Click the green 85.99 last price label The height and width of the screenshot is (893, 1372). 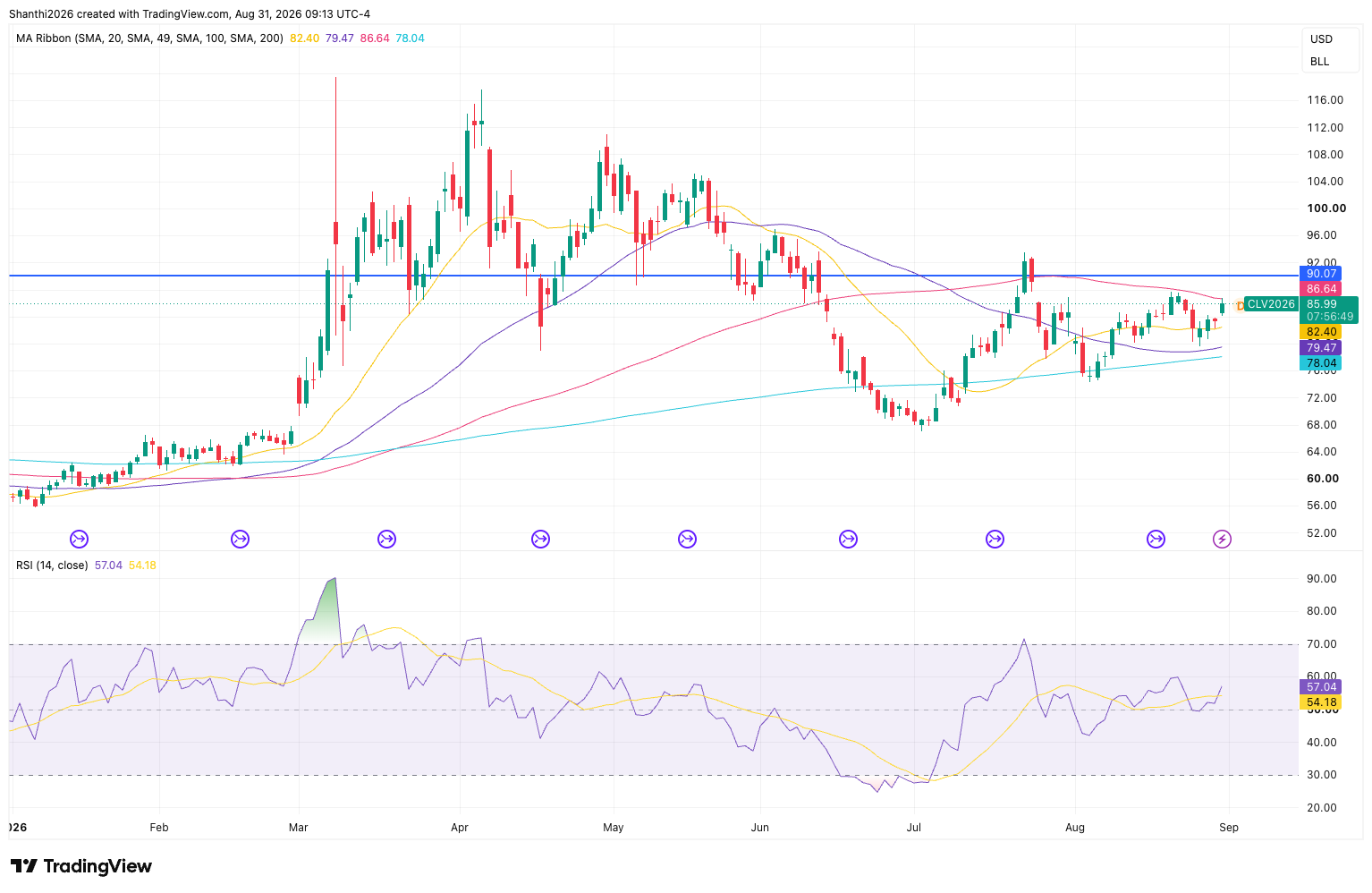[x=1322, y=304]
